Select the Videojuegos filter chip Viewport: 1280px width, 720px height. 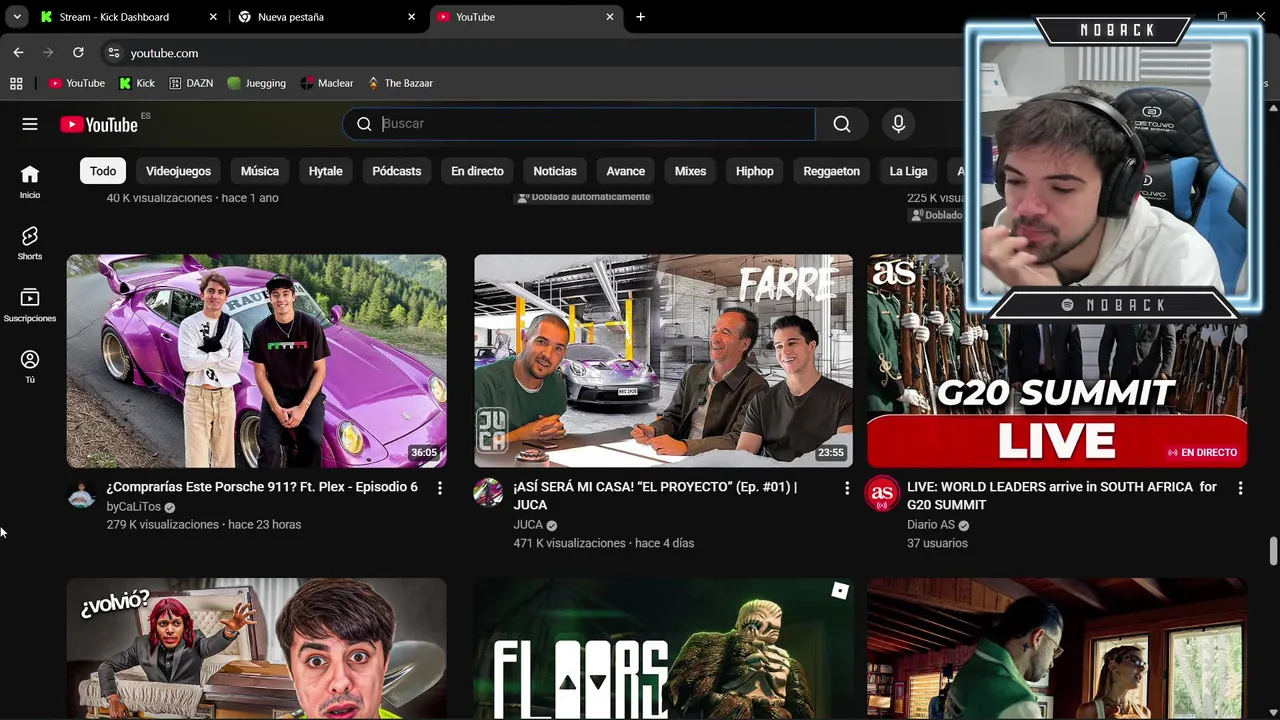point(178,171)
